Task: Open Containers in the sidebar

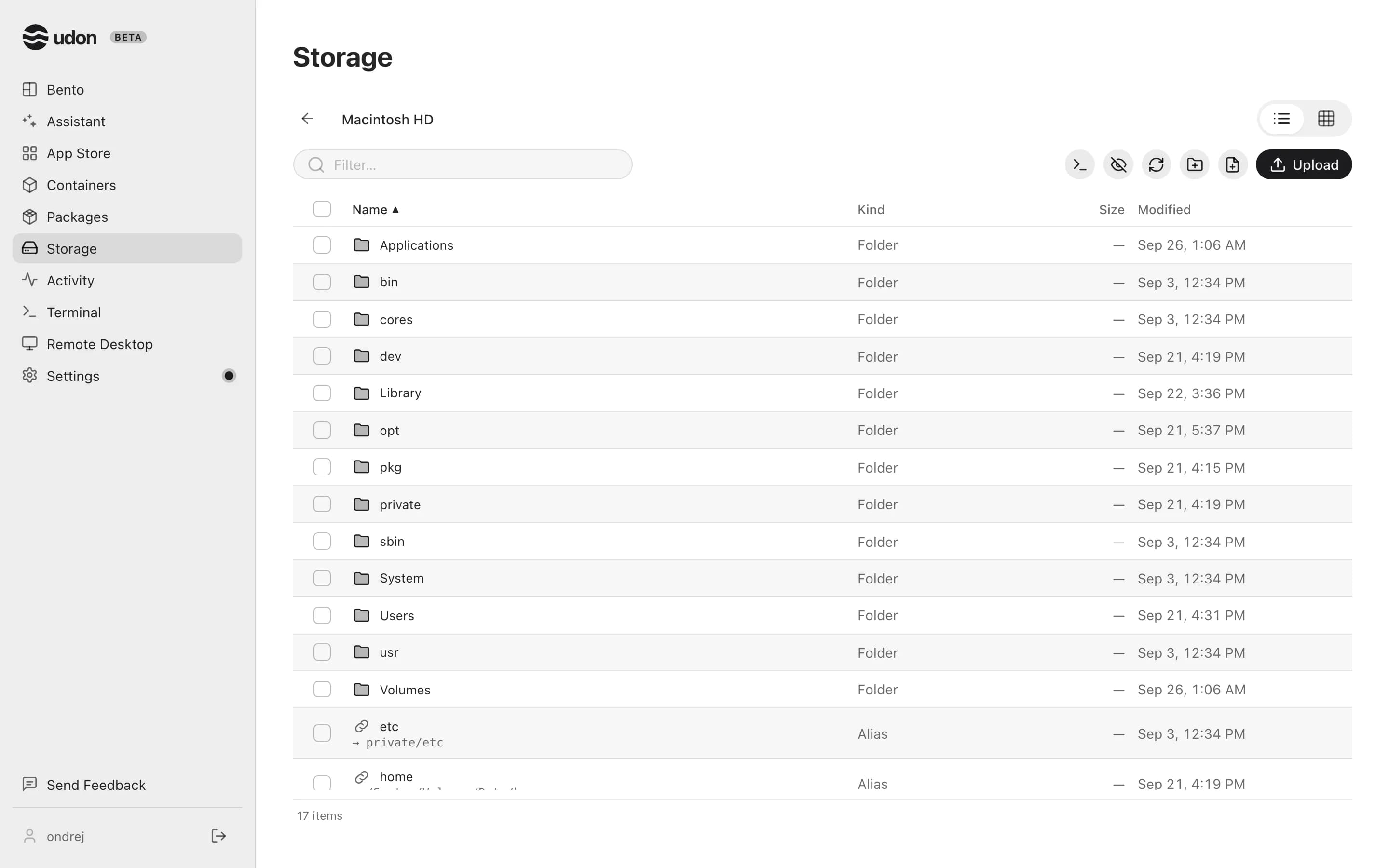Action: pos(127,185)
